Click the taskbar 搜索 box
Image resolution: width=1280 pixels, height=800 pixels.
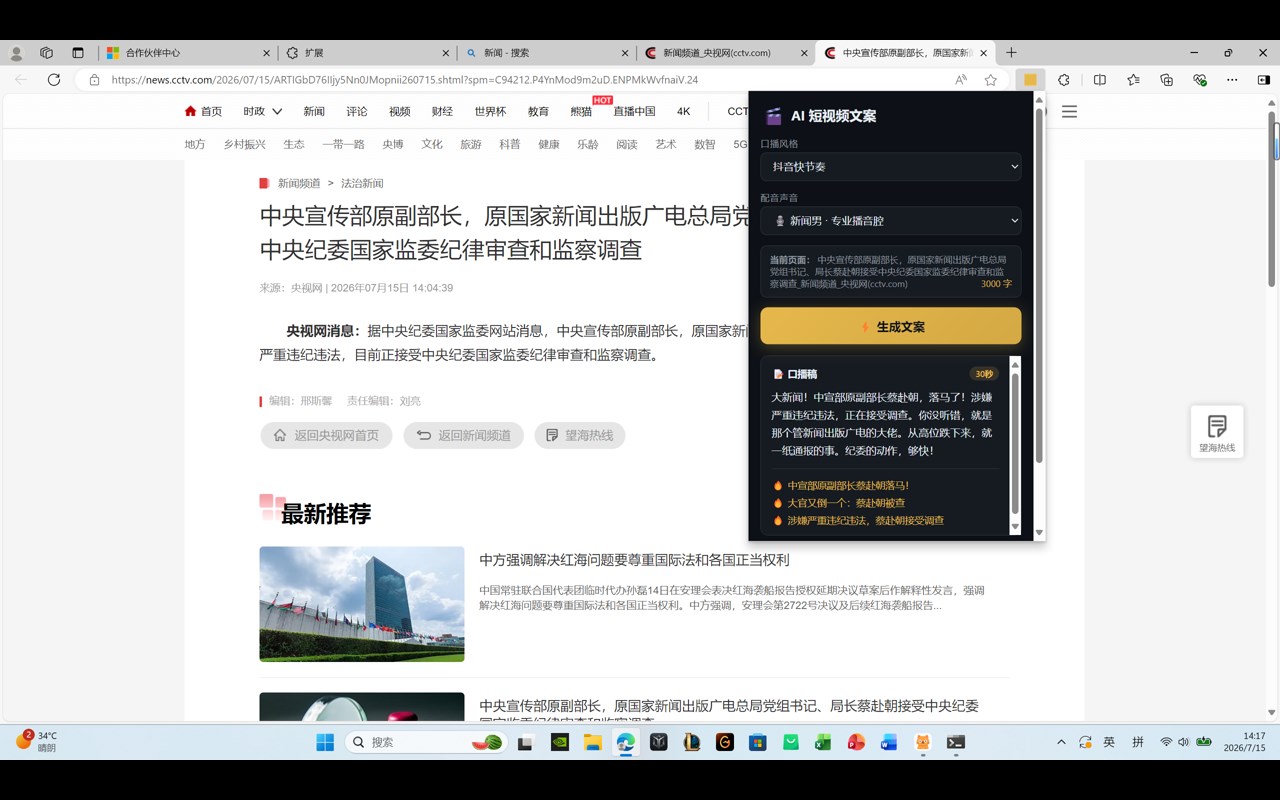[x=426, y=742]
